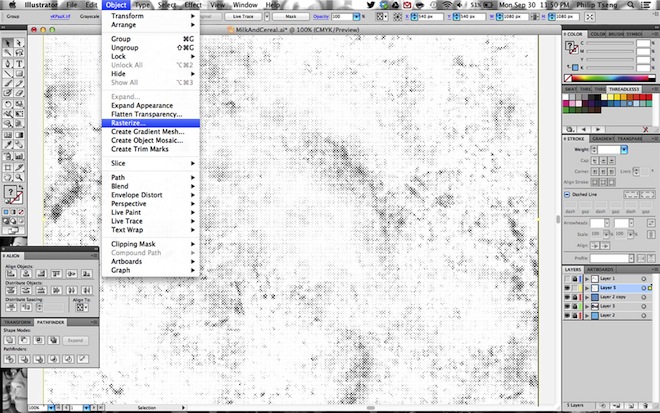The width and height of the screenshot is (660, 413).
Task: Toggle visibility eye for Layer 5
Action: point(567,288)
